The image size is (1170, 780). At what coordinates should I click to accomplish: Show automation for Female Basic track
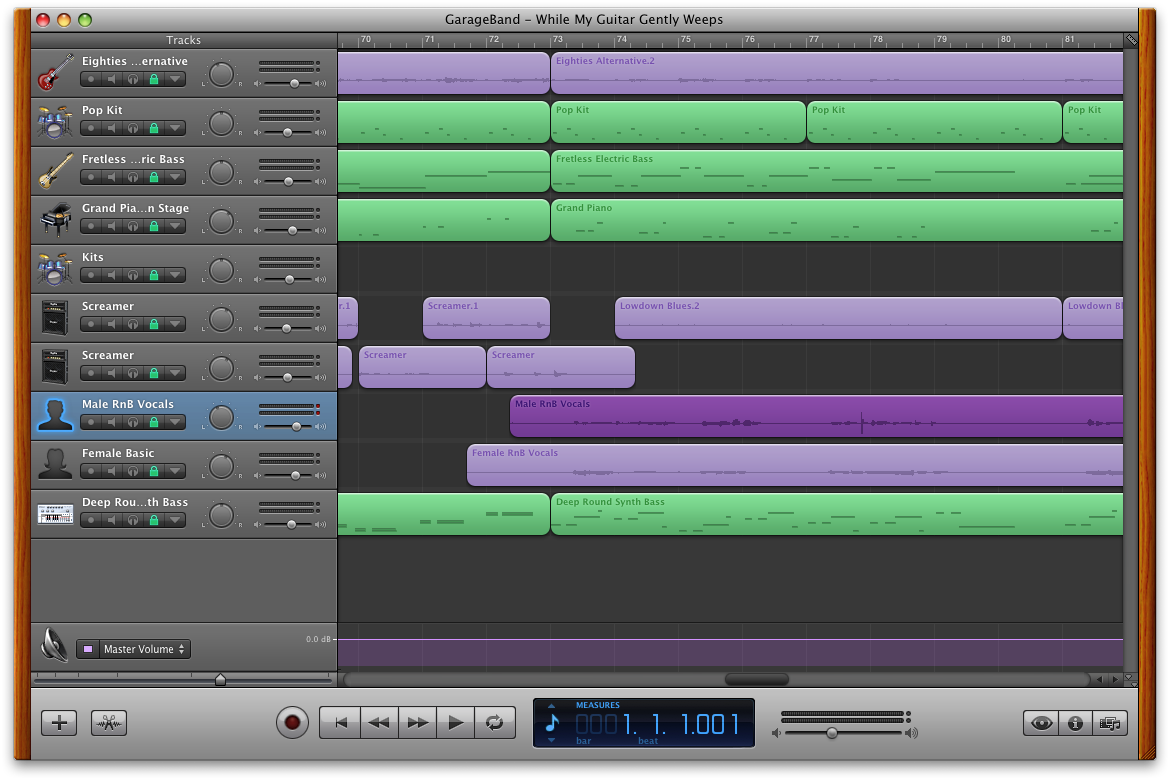(175, 472)
